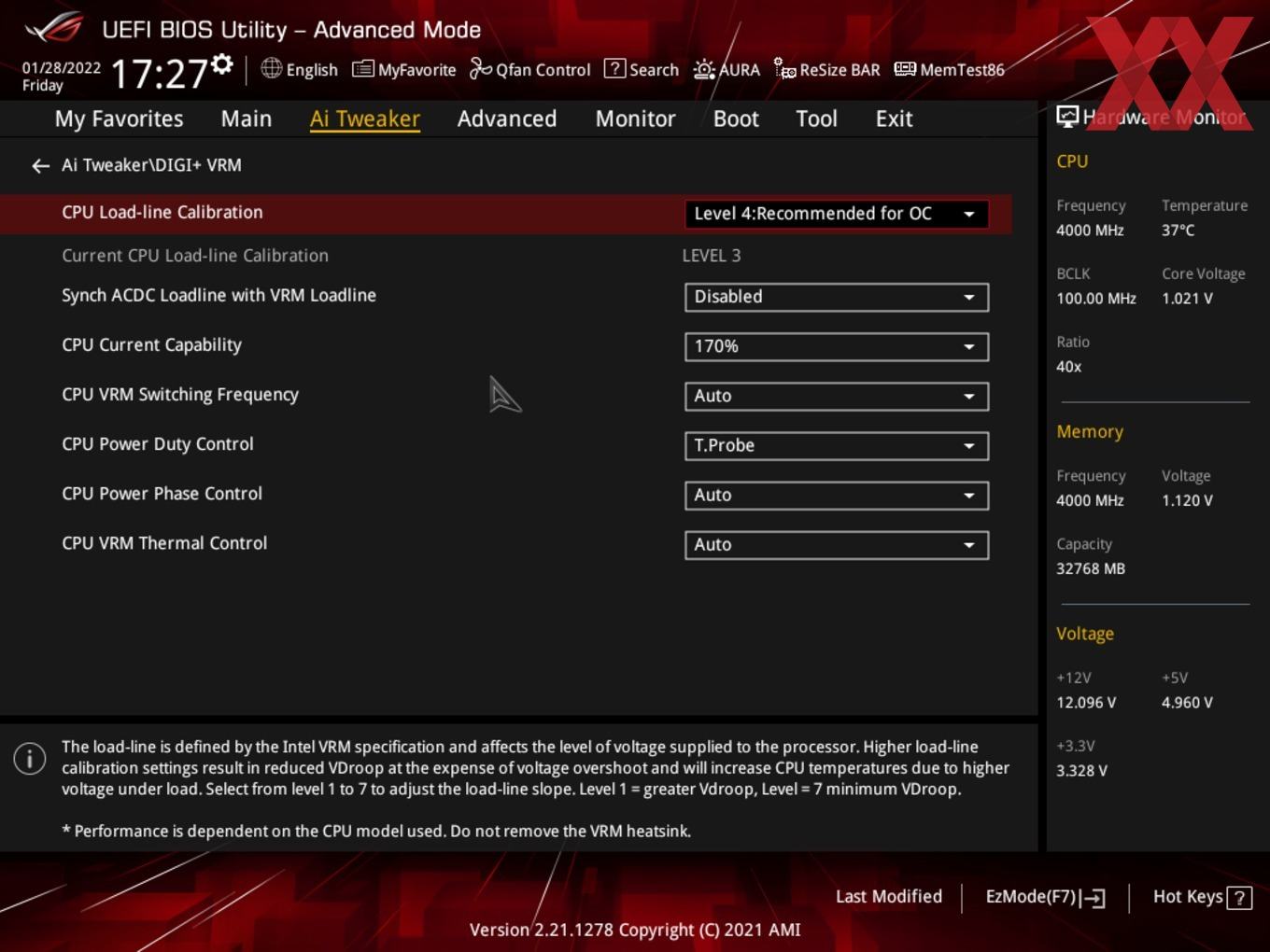
Task: Click the MemTest86 label
Action: 962,70
